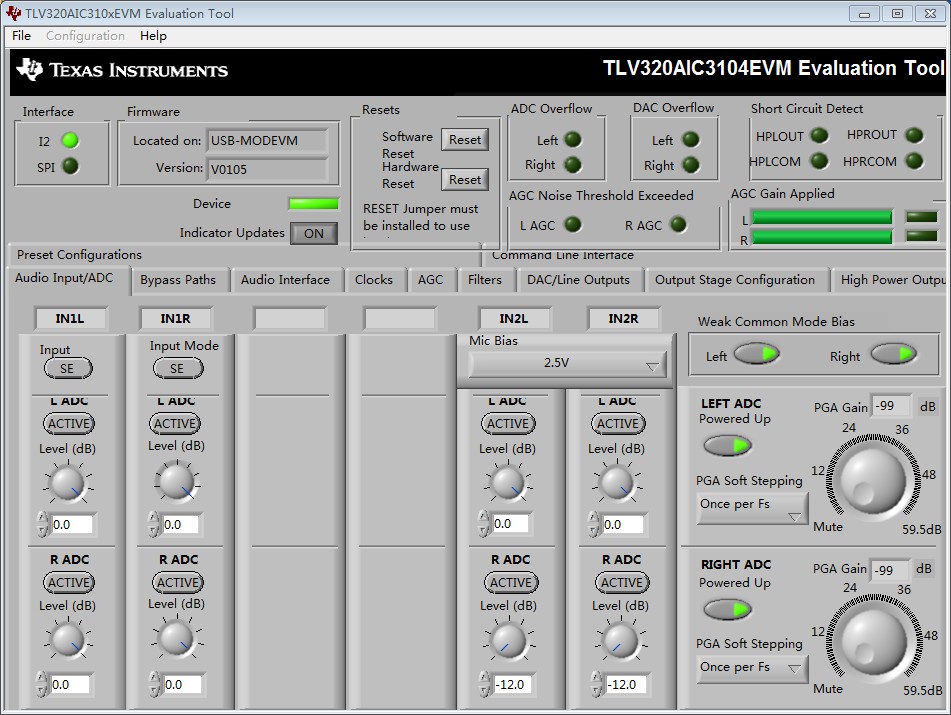Click the I2C interface LED indicator
951x715 pixels.
coord(70,141)
